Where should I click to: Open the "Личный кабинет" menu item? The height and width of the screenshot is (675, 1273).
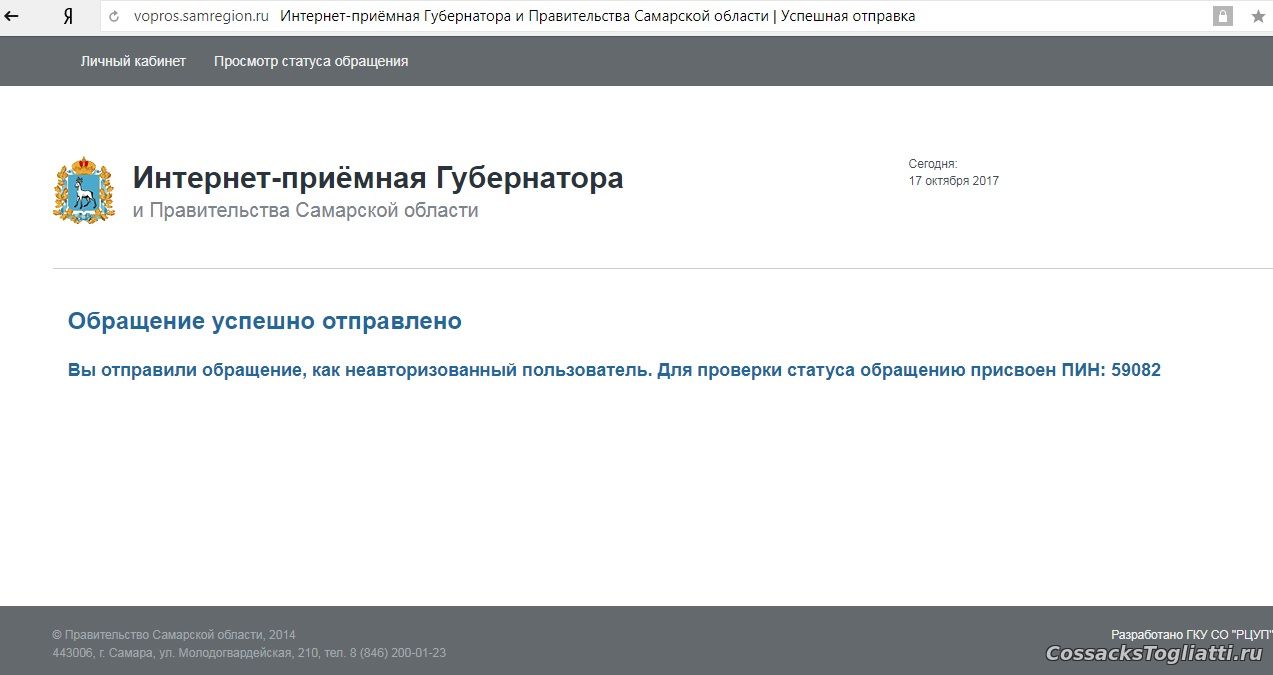133,61
